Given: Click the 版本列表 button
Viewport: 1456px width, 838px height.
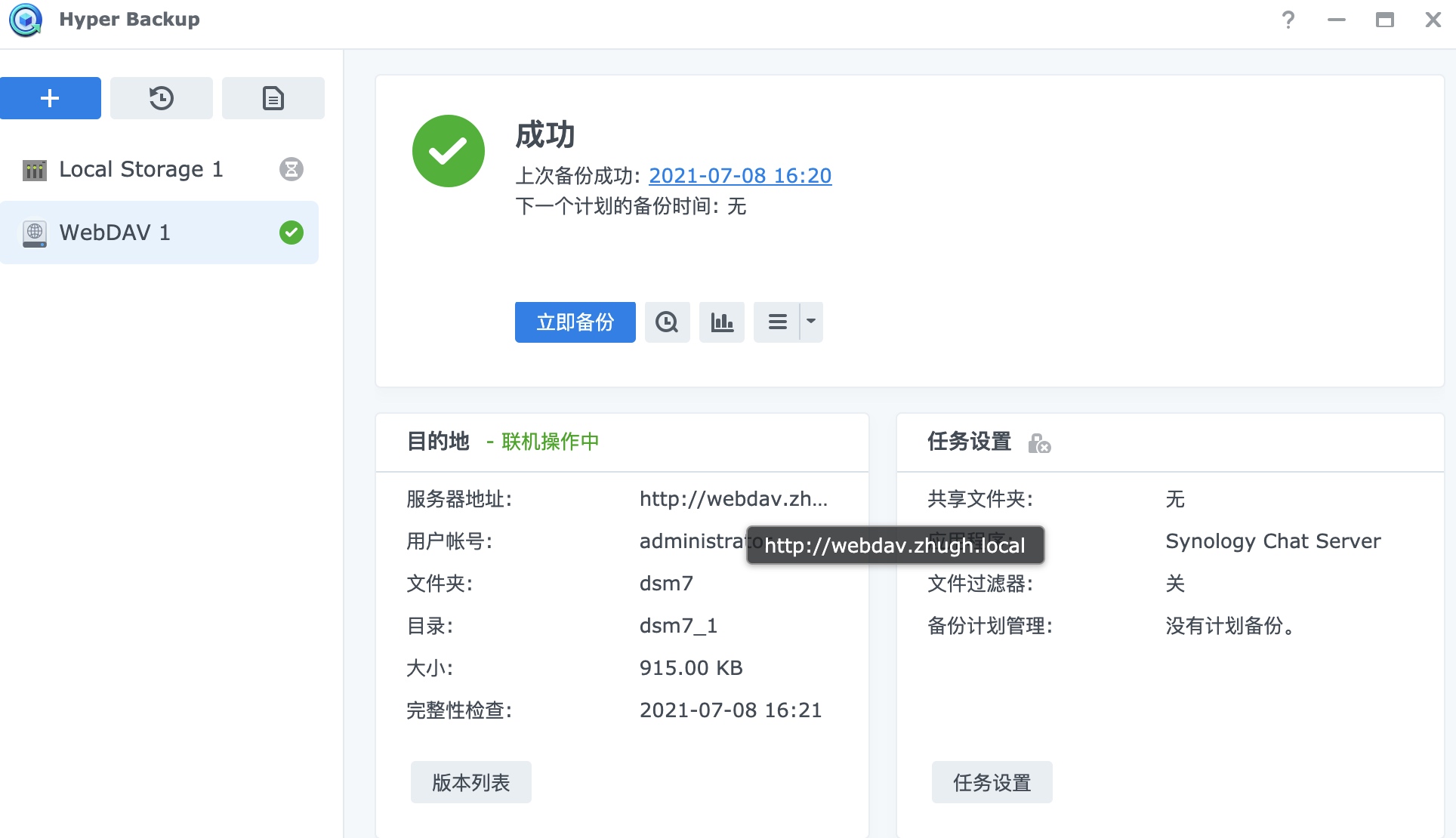Looking at the screenshot, I should click(471, 782).
